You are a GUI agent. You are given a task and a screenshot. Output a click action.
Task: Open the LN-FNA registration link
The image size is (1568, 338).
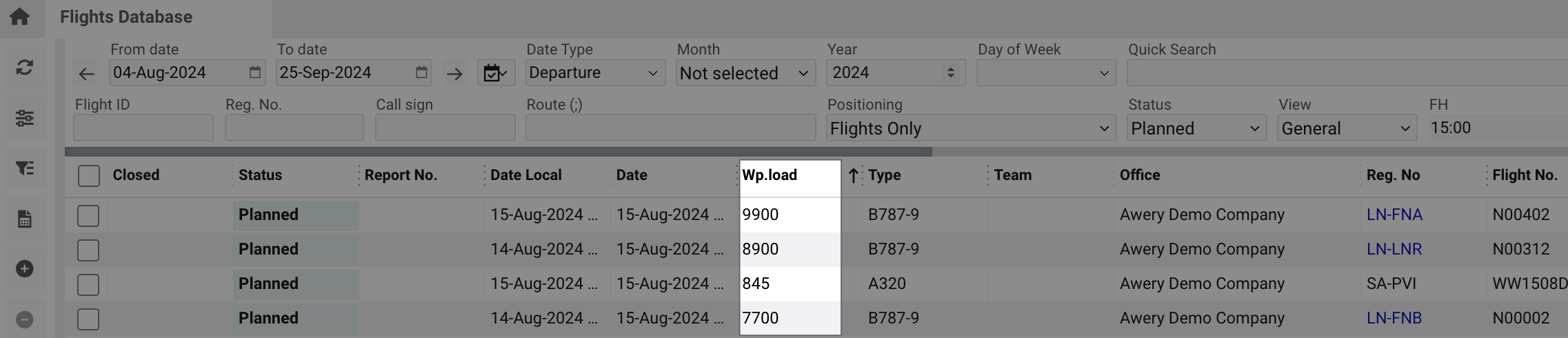pos(1394,215)
